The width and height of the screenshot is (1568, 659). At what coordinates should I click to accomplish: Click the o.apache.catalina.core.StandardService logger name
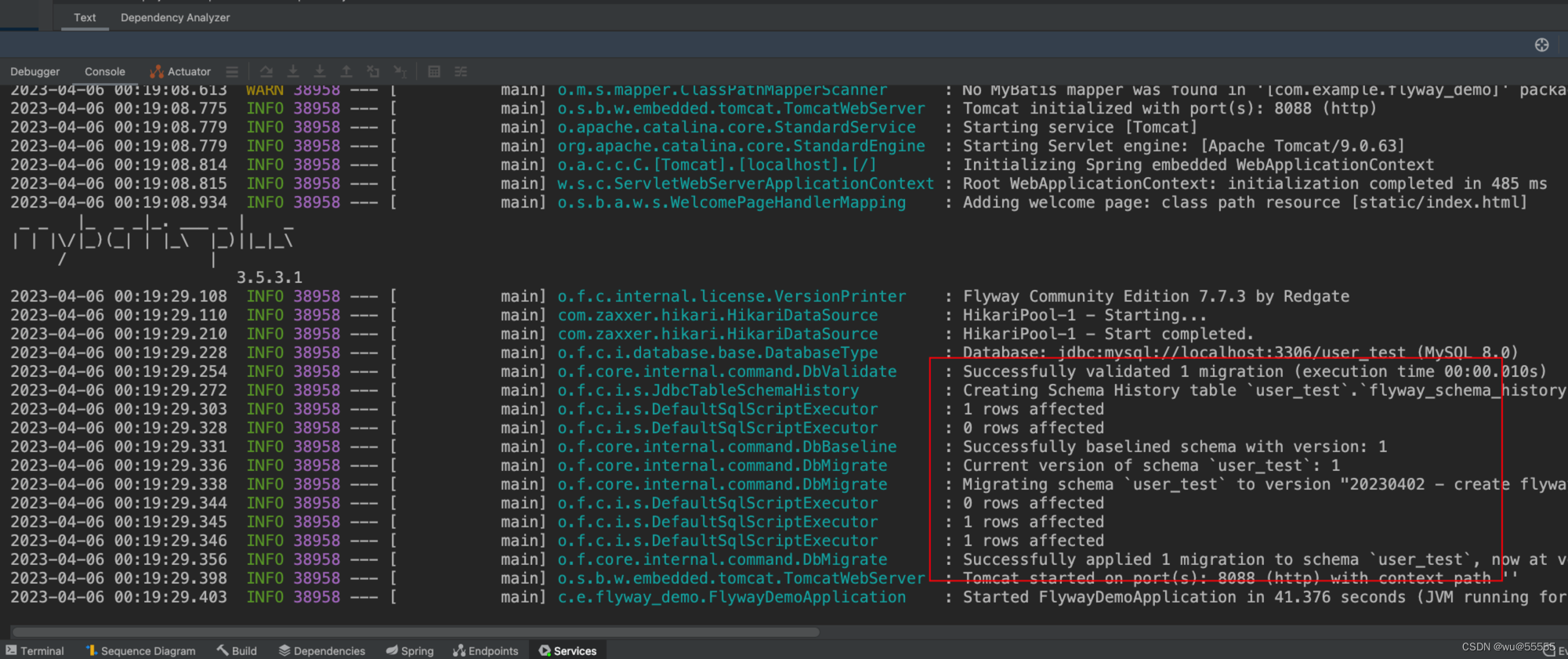click(737, 127)
